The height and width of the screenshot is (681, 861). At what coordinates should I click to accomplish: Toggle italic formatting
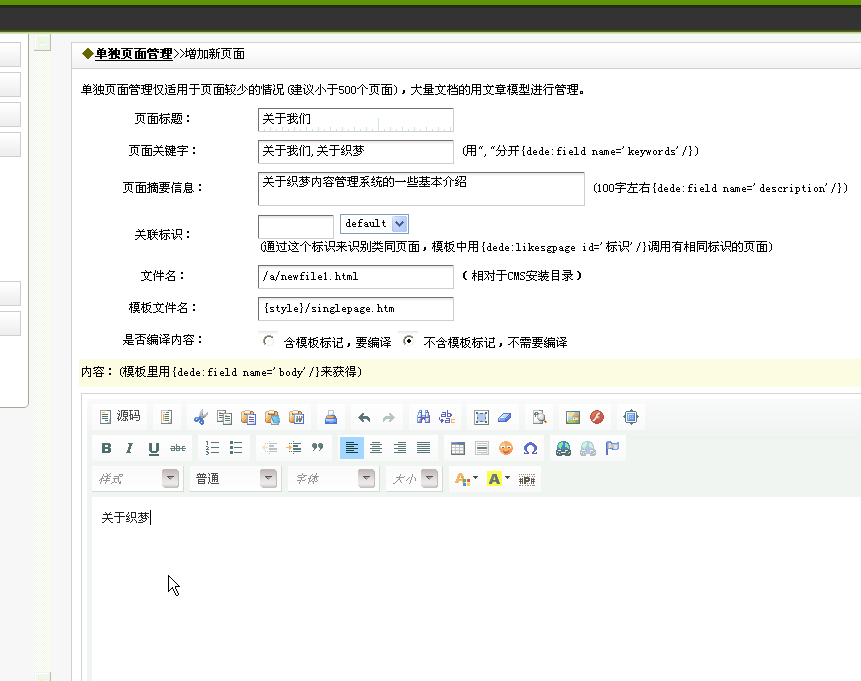[130, 448]
